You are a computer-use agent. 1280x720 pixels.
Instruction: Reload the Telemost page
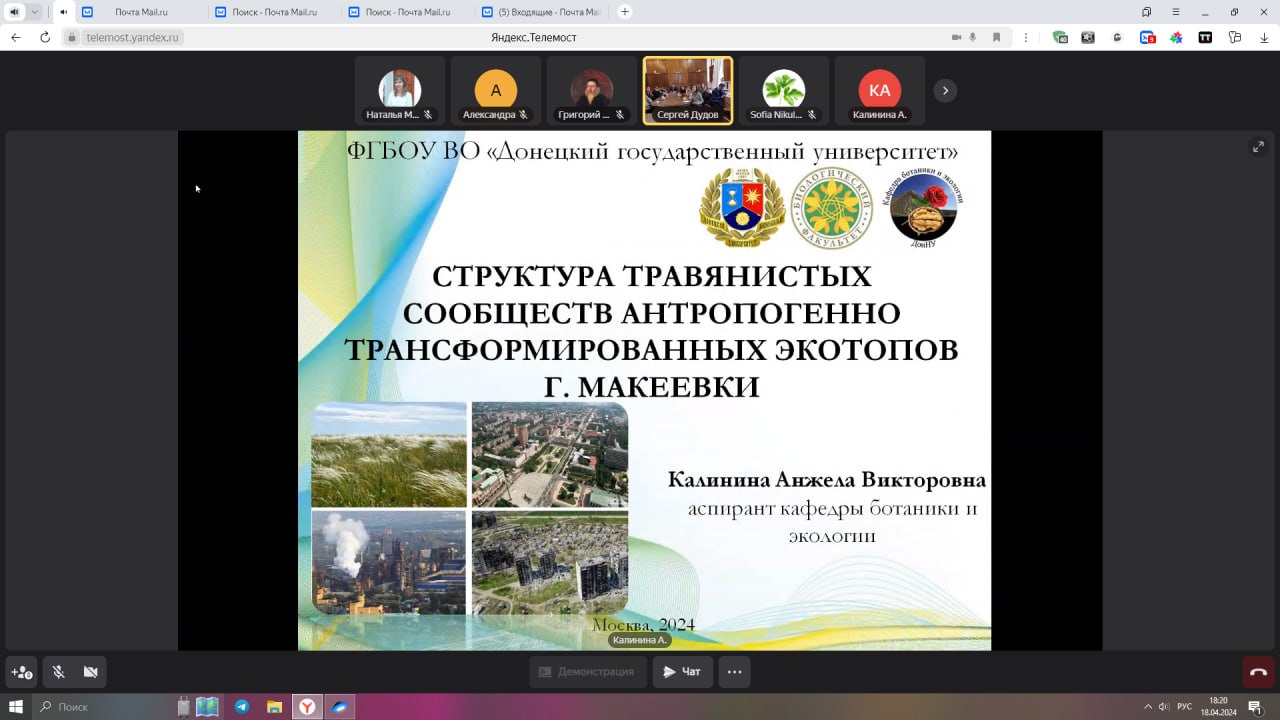point(45,37)
